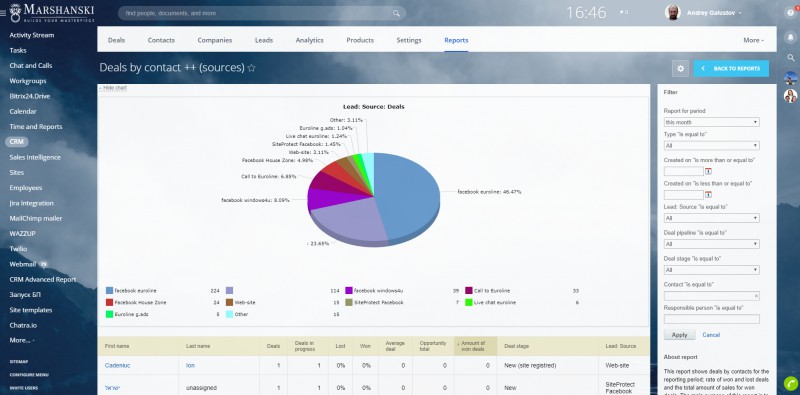Image resolution: width=800 pixels, height=395 pixels.
Task: Open calendar picker for Created on more than
Action: point(708,171)
